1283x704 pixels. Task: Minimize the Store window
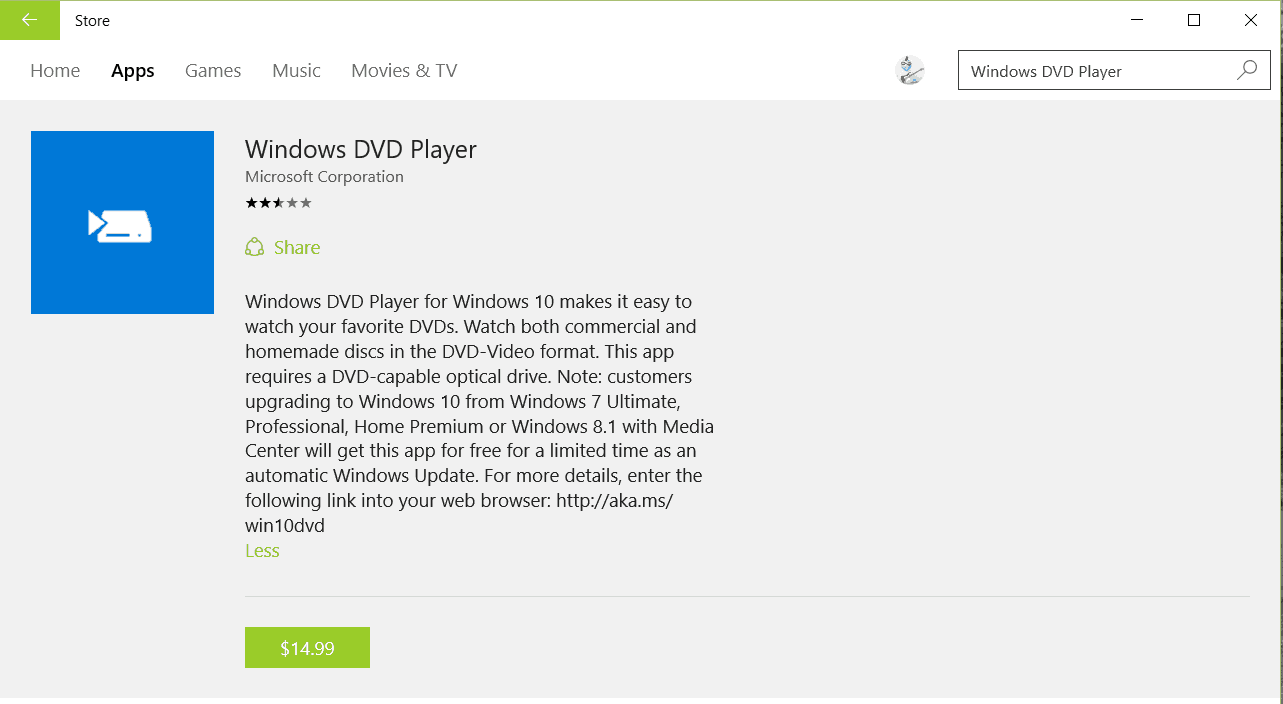point(1137,20)
